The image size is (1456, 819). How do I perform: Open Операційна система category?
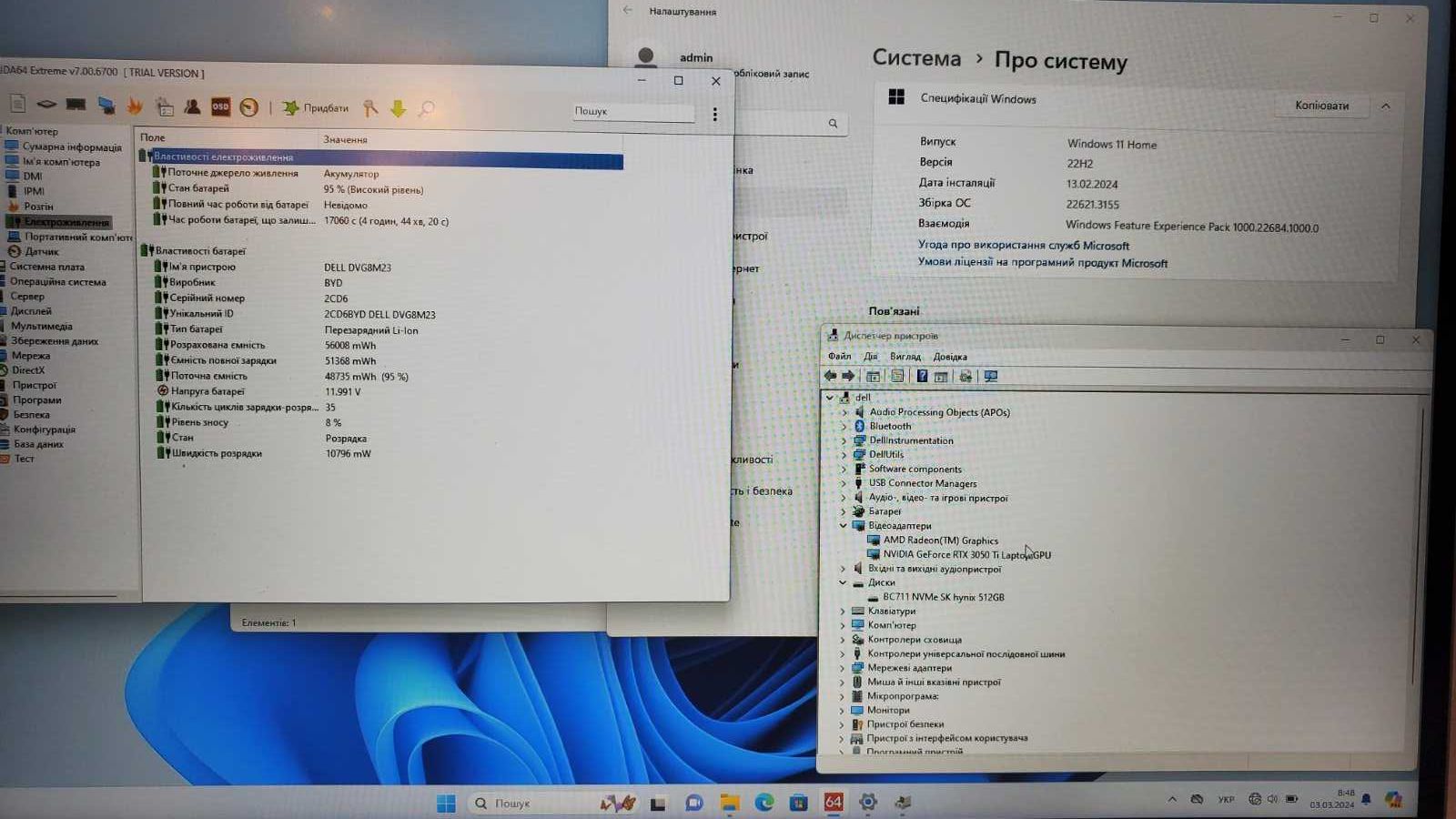tap(57, 282)
